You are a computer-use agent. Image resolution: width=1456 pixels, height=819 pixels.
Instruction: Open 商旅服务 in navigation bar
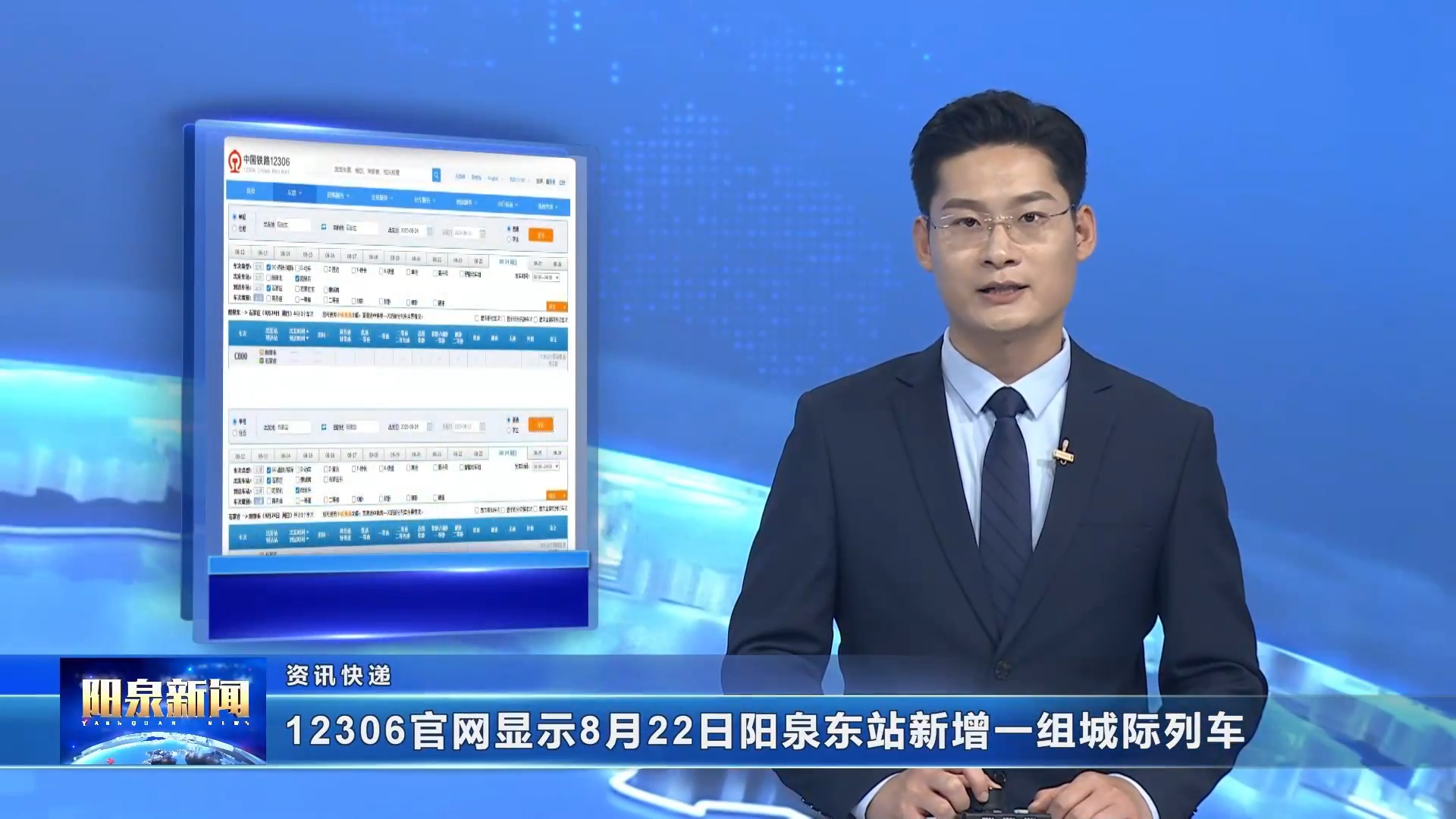coord(466,202)
